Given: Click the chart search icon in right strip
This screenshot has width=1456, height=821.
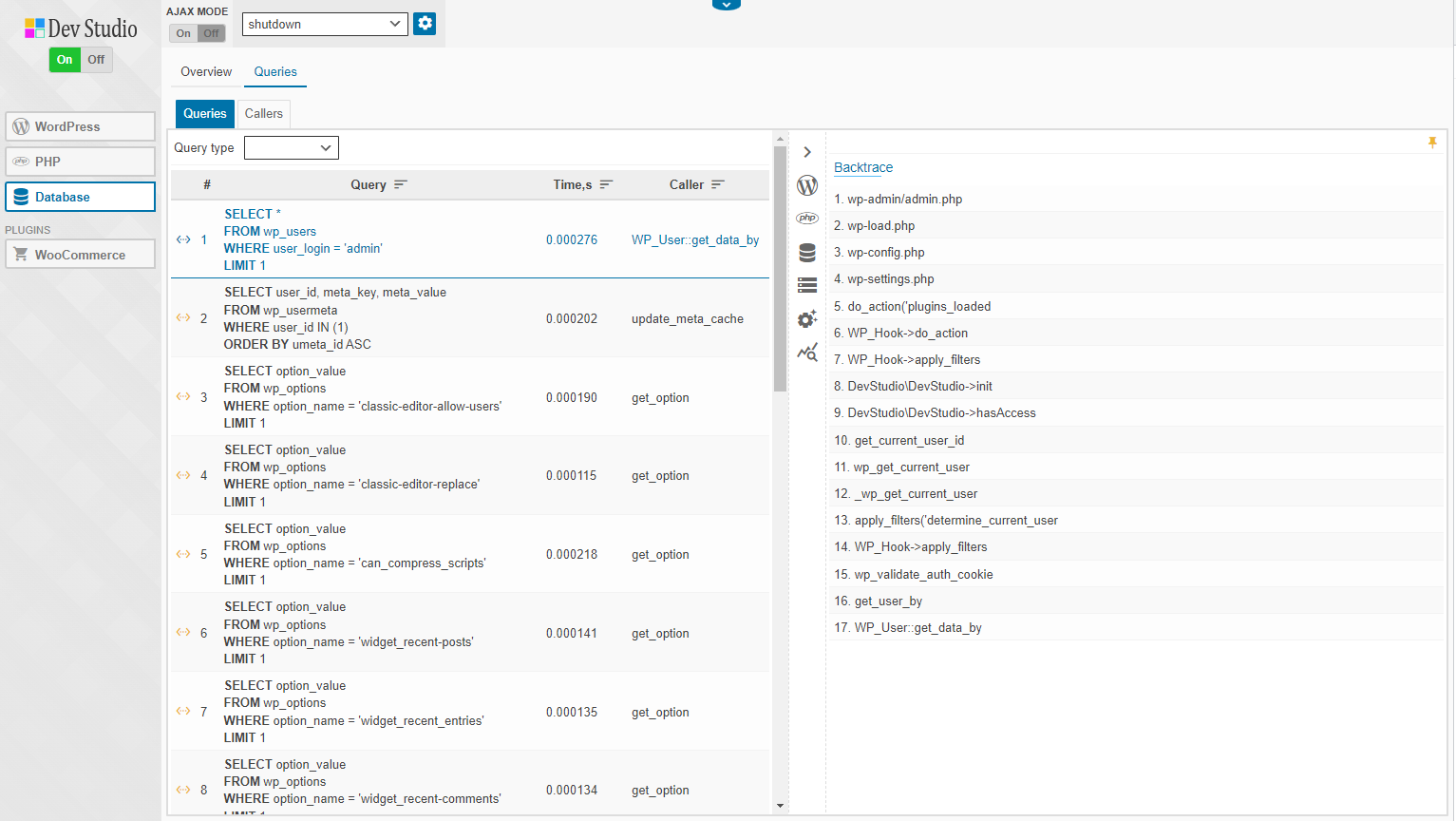Looking at the screenshot, I should (x=807, y=353).
